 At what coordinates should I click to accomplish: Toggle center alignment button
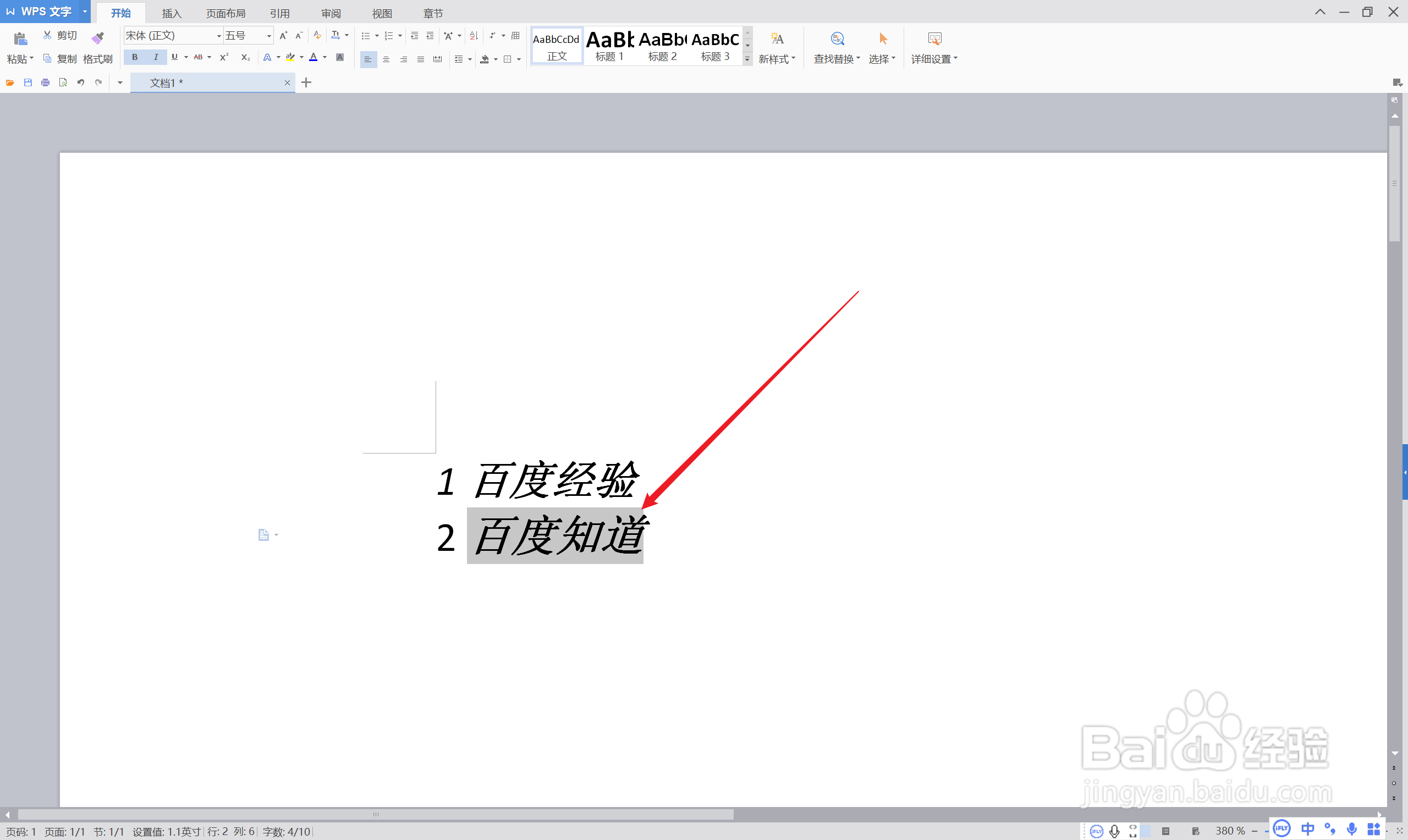pos(386,59)
